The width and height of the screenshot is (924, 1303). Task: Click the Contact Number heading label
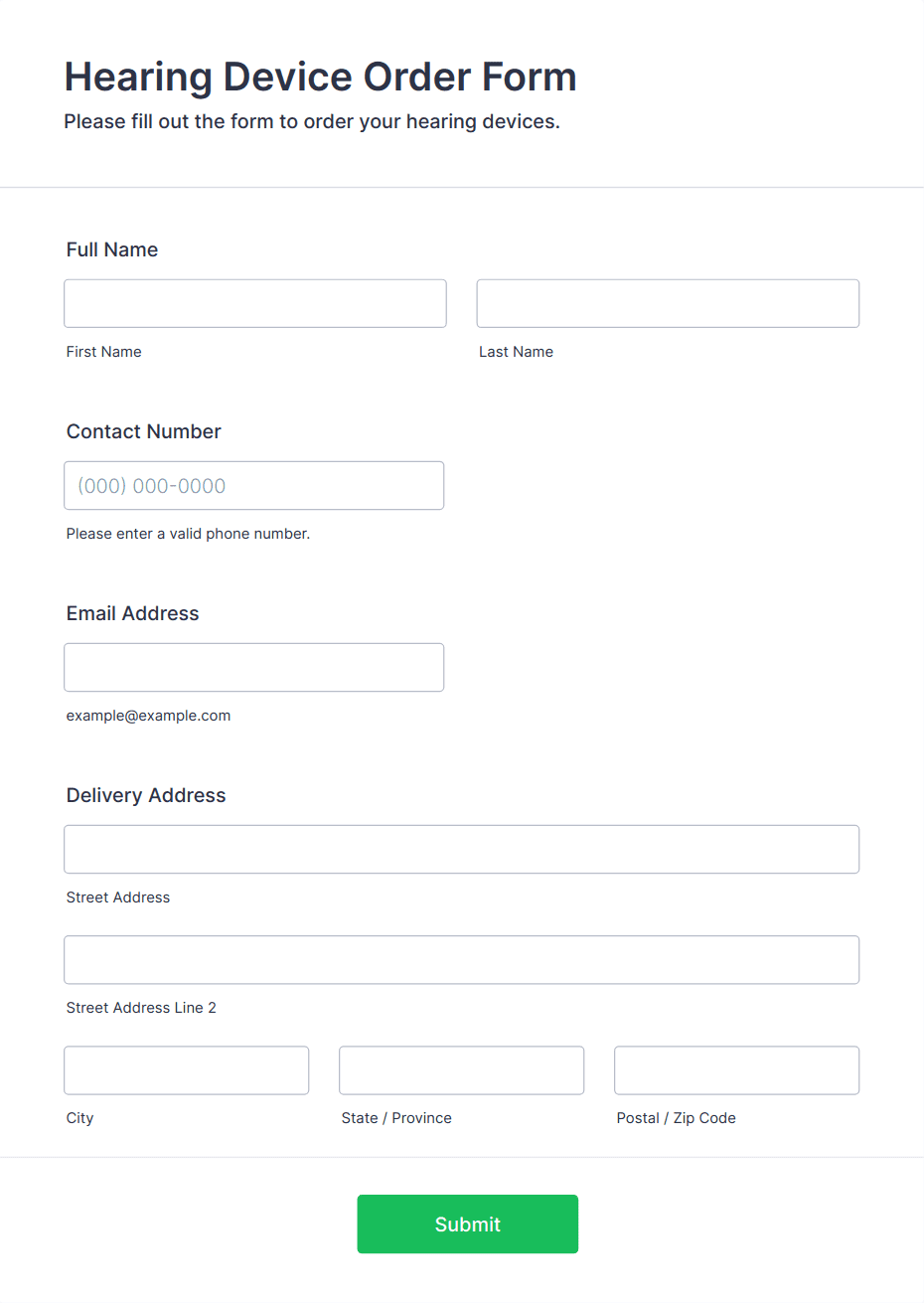click(144, 431)
